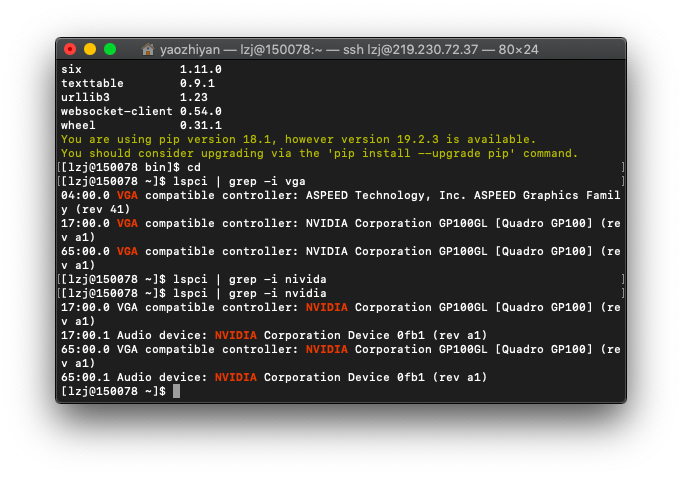Maximize the window with the green button
This screenshot has width=682, height=477.
tap(110, 49)
